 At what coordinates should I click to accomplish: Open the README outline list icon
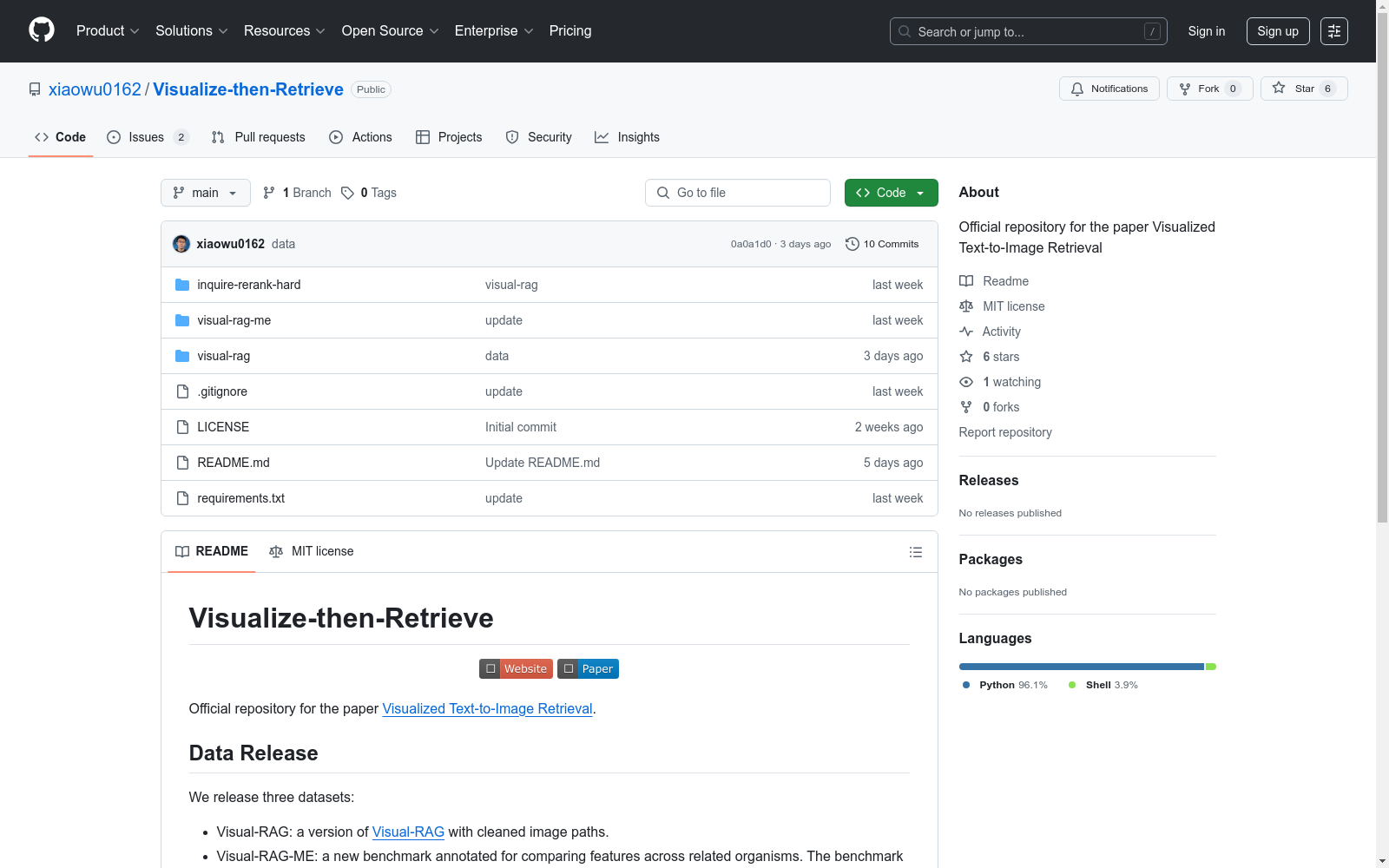point(915,552)
